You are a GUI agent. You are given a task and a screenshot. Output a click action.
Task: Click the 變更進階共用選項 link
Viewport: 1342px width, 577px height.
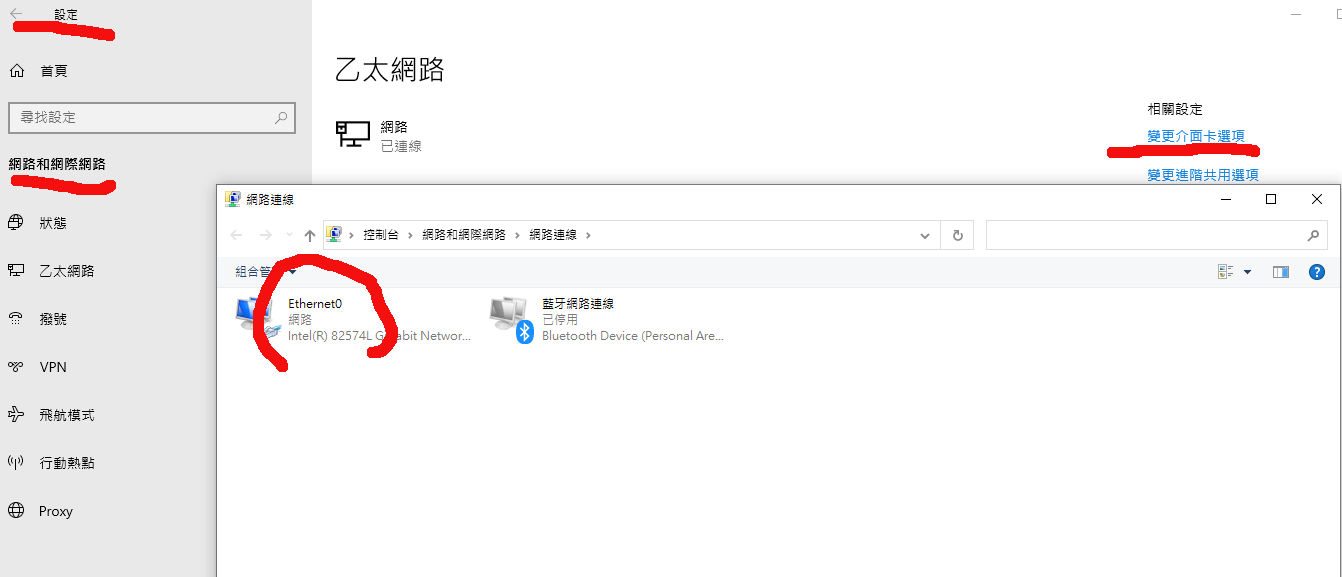click(1202, 175)
